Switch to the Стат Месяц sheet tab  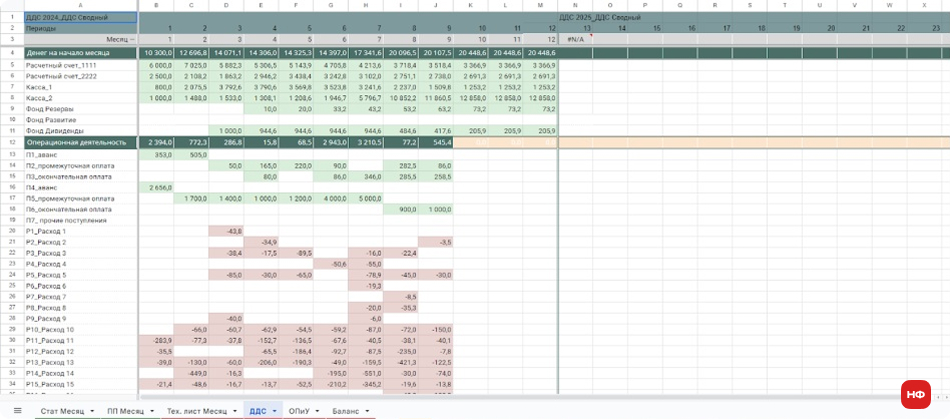62,411
